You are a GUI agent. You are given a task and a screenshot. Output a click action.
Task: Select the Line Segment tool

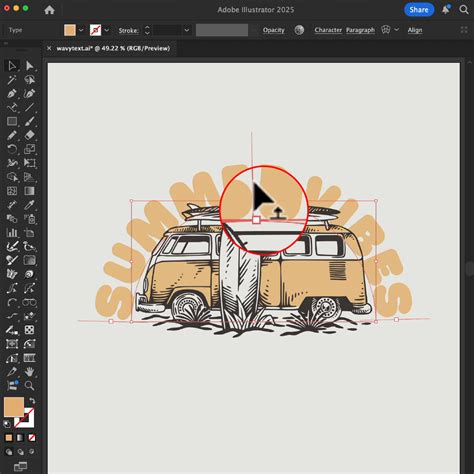coord(29,107)
